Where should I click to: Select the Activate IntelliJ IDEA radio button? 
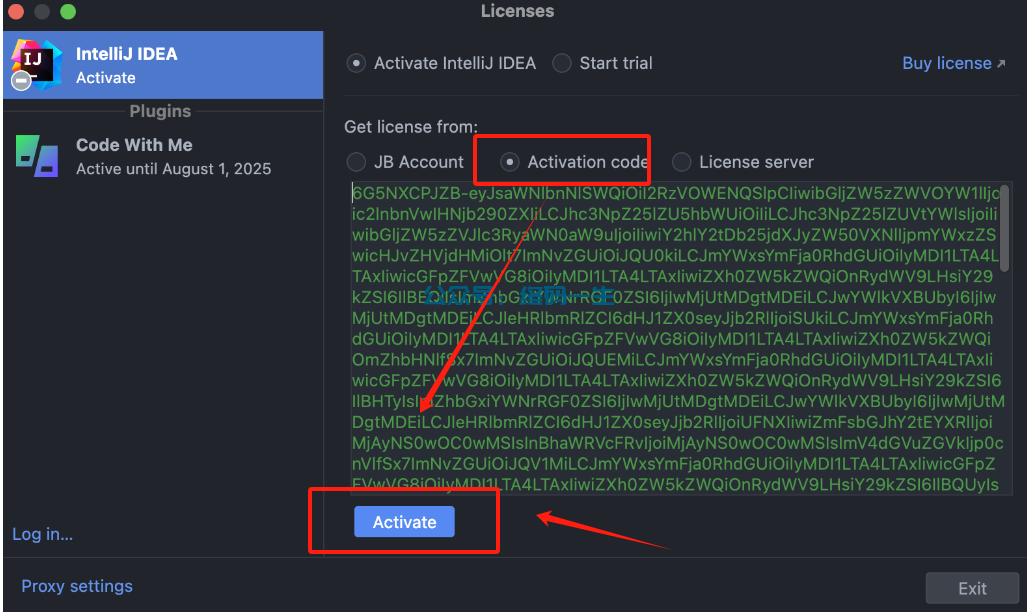point(356,64)
